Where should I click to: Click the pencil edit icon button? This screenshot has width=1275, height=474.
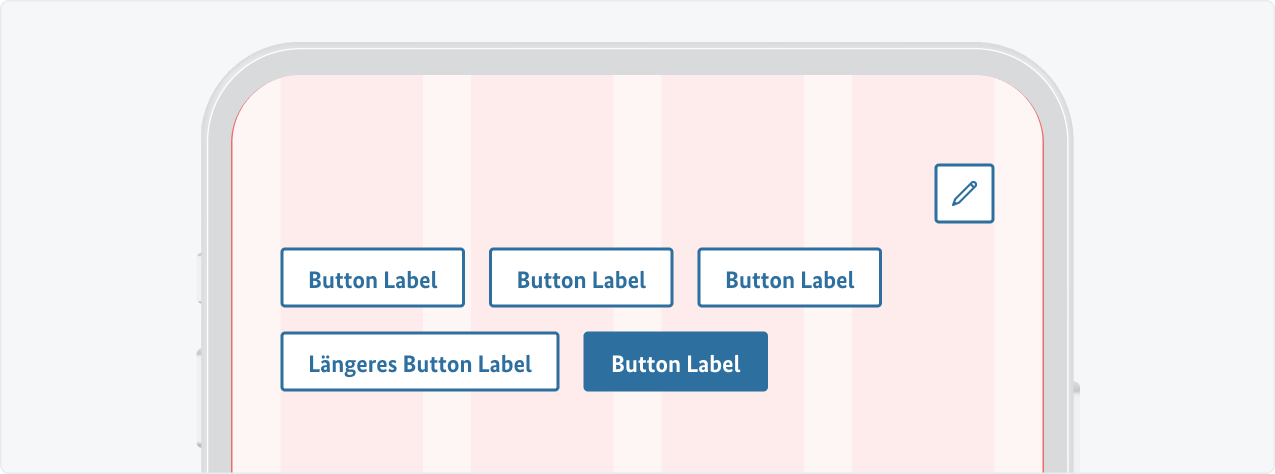pyautogui.click(x=964, y=193)
